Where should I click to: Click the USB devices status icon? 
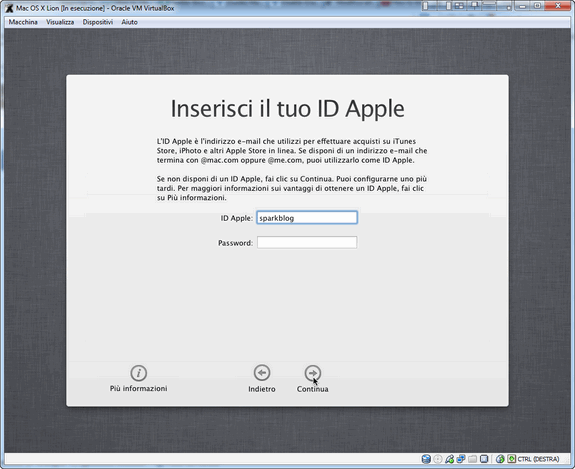450,459
